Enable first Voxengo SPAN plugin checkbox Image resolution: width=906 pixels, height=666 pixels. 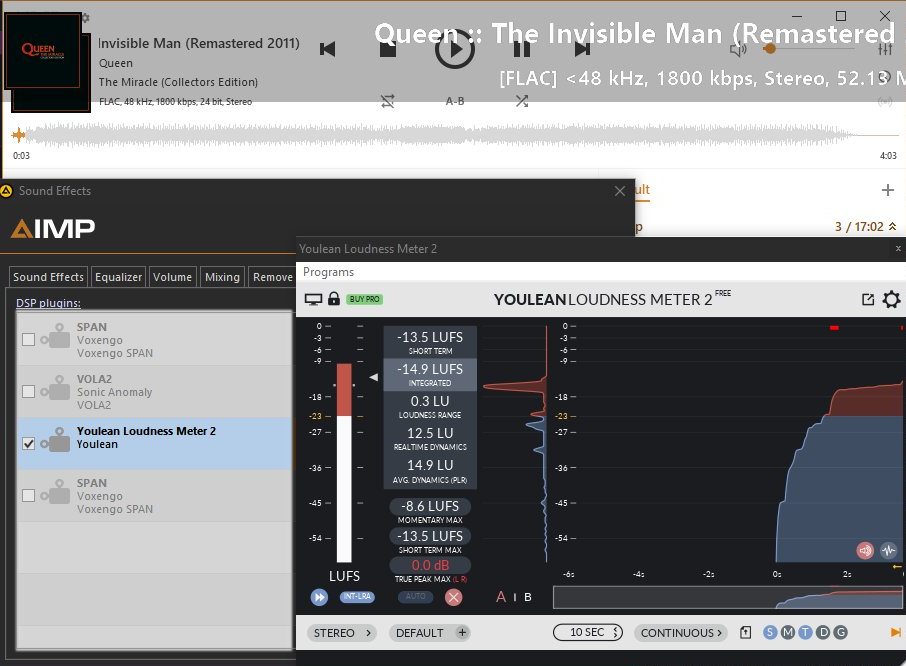28,340
